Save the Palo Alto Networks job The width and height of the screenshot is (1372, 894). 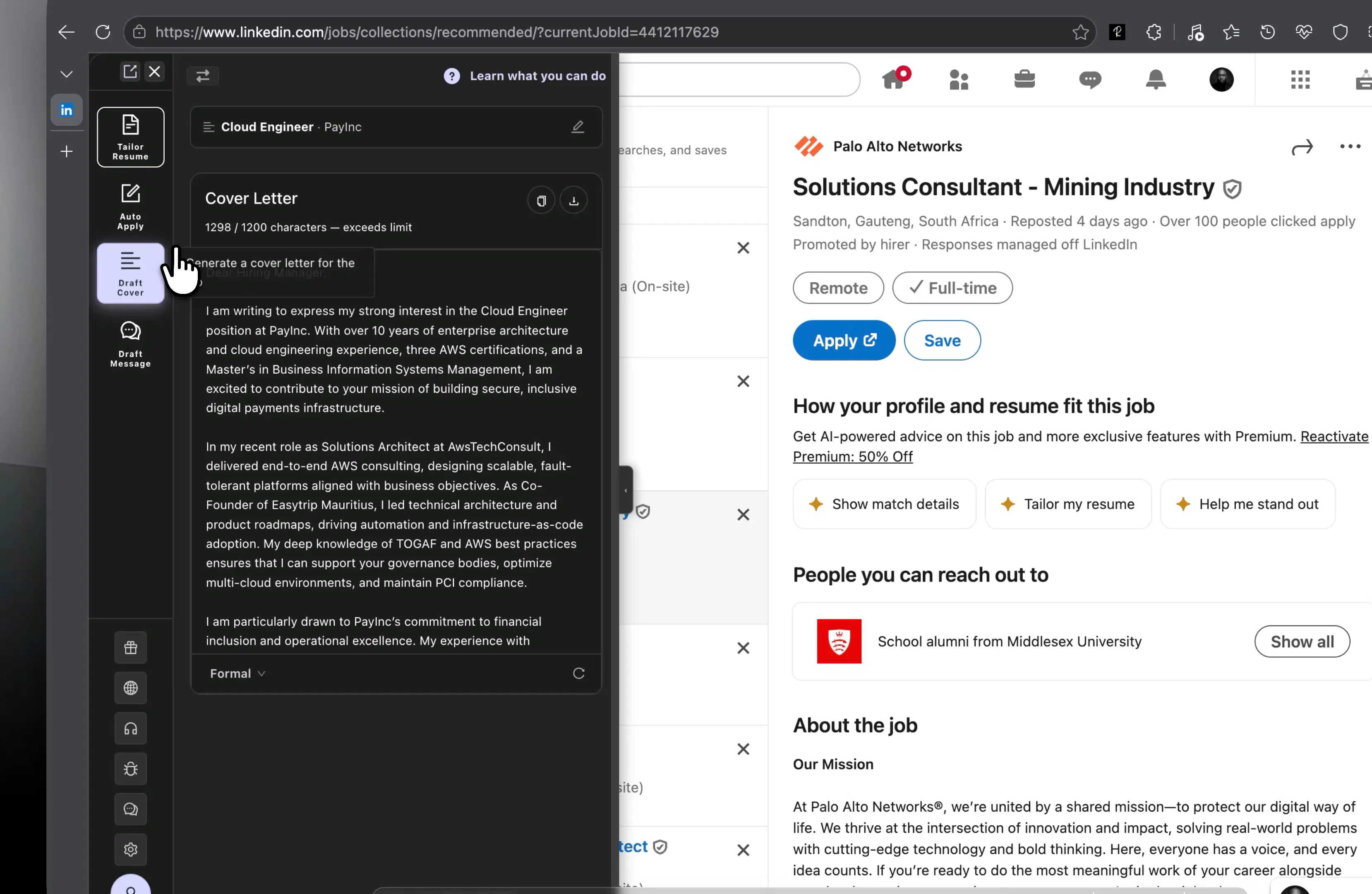[942, 341]
